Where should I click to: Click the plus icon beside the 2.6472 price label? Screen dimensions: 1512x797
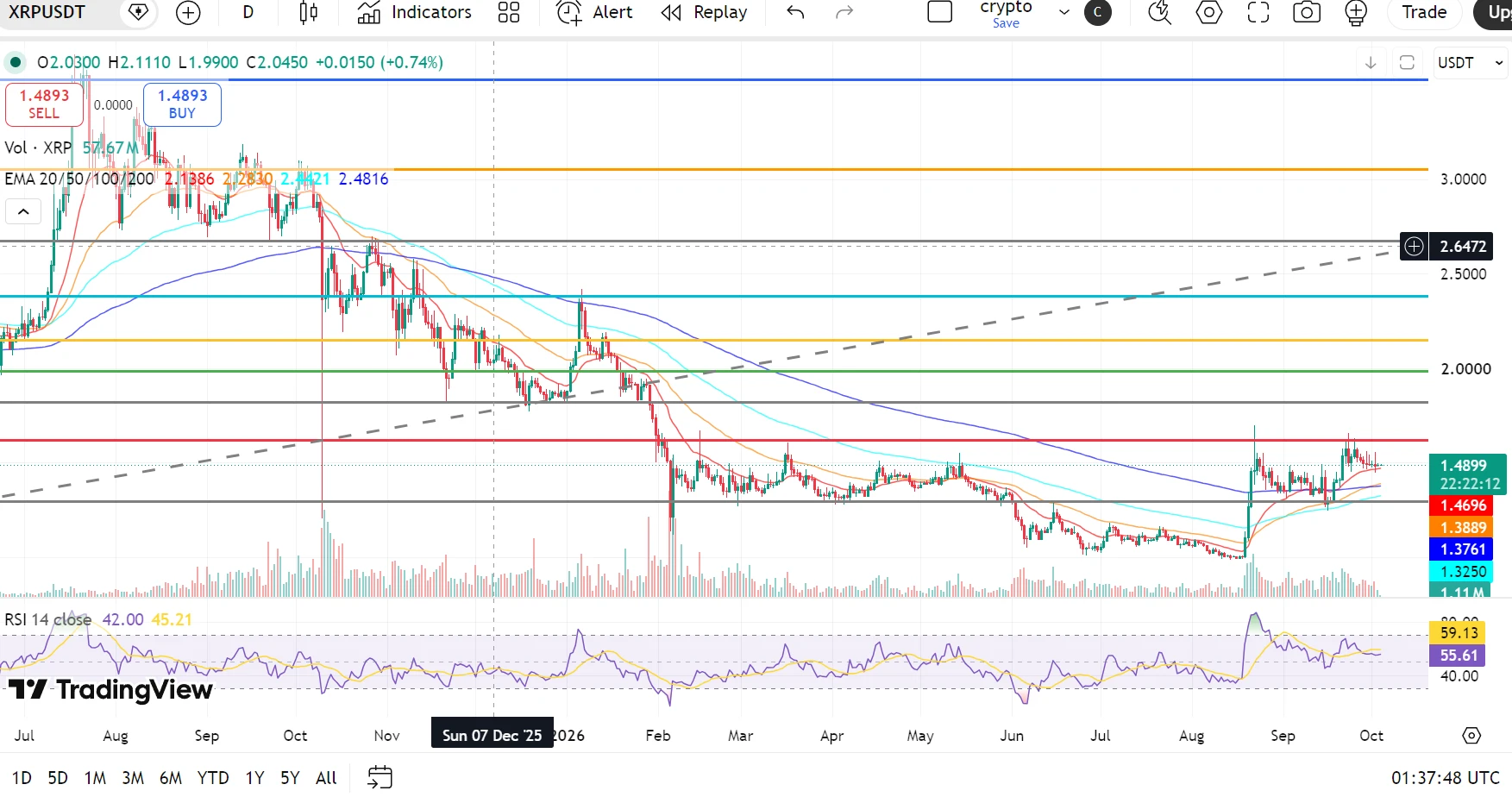click(1414, 247)
